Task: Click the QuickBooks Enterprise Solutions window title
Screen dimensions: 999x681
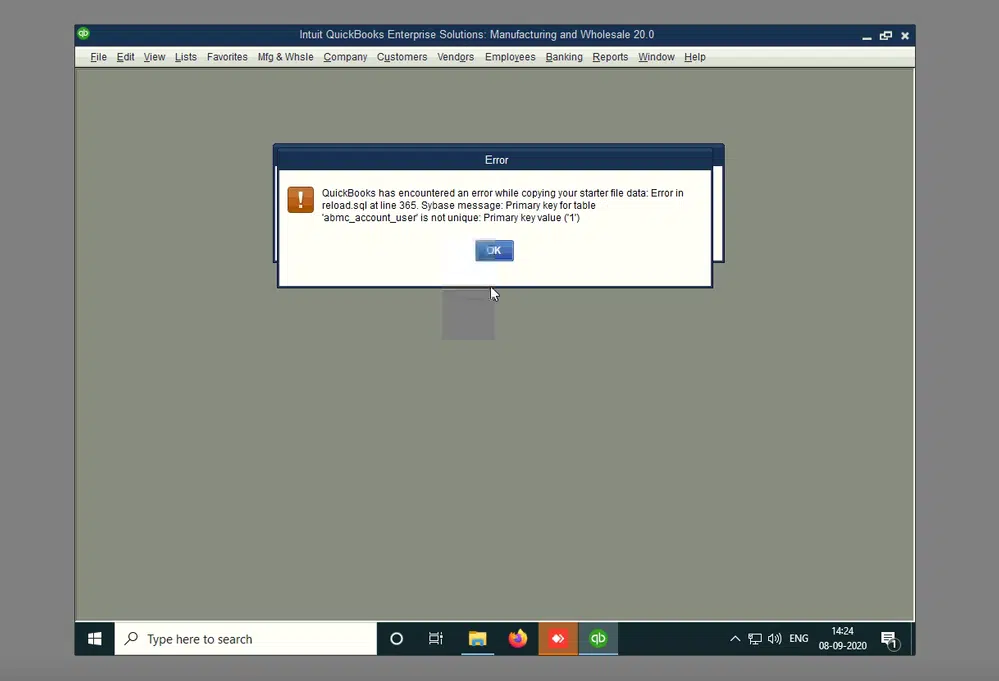Action: (x=477, y=34)
